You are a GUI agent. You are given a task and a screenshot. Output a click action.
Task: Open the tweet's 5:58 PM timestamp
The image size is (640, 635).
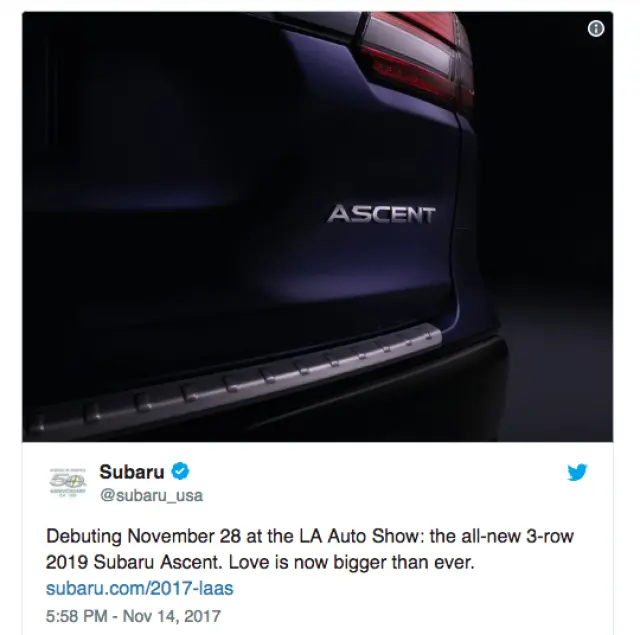tap(76, 616)
